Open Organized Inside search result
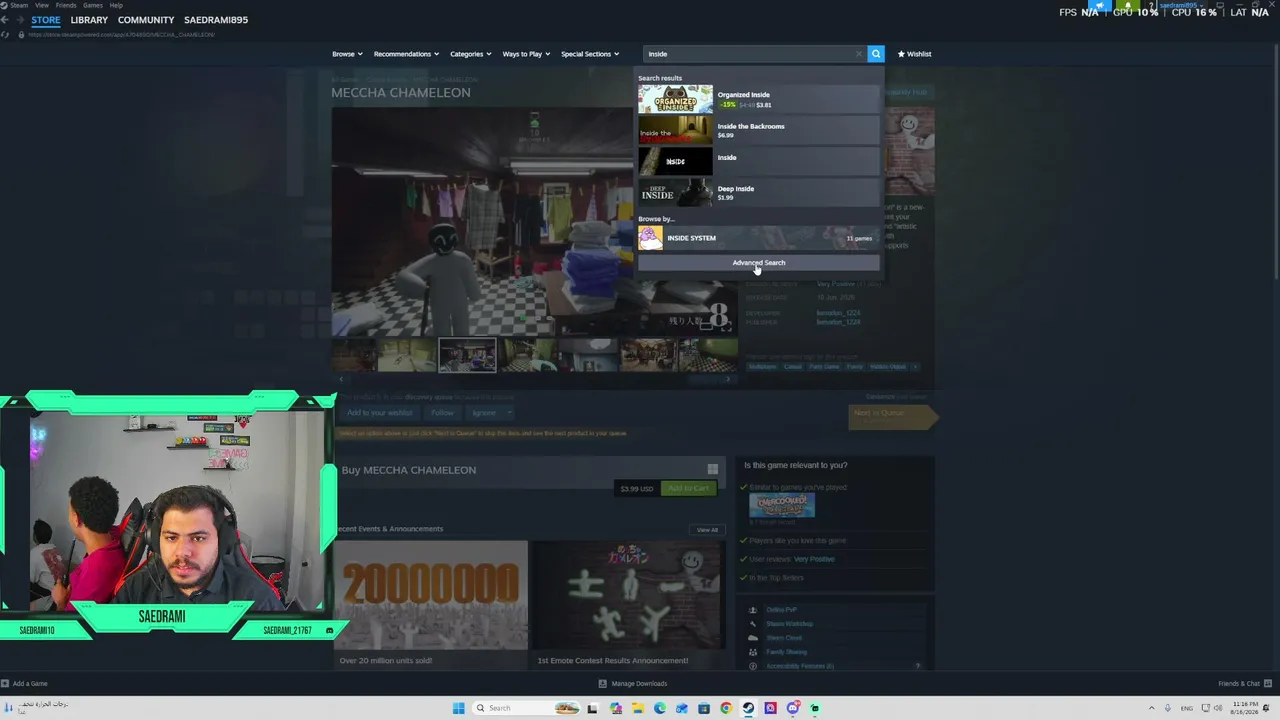Image resolution: width=1280 pixels, height=720 pixels. tap(759, 99)
